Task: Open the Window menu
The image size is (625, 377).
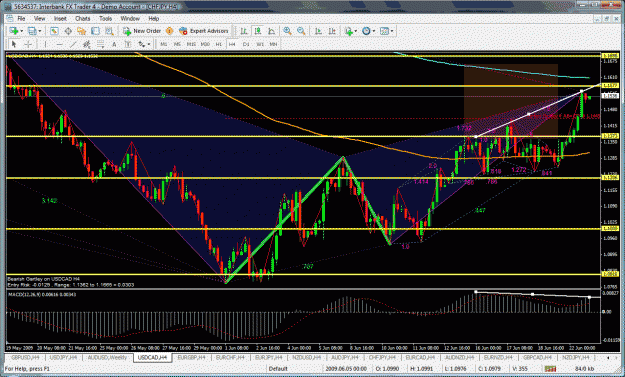Action: click(x=130, y=18)
